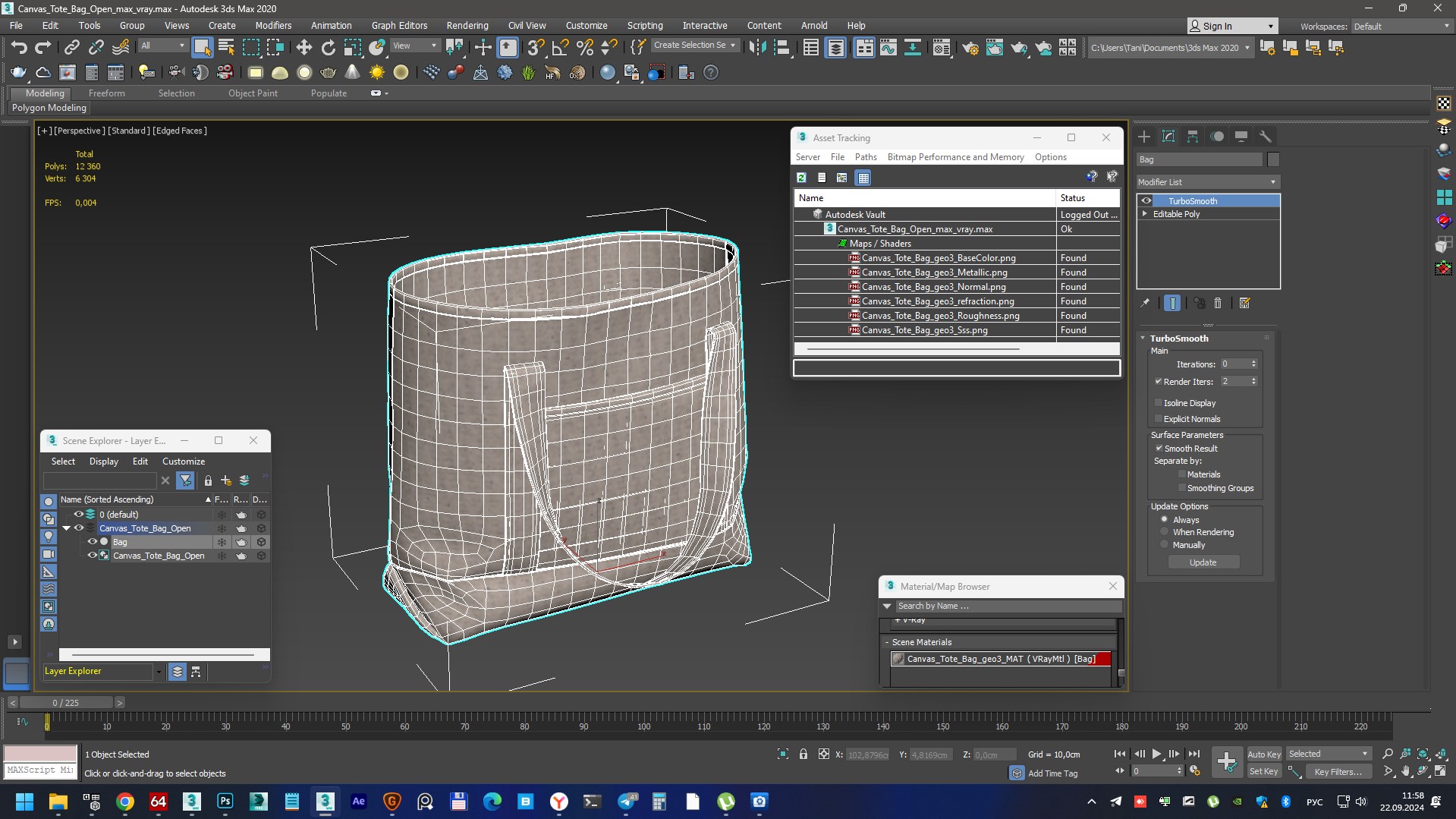Enable Separate by Smoothing Groups checkbox
Screen dimensions: 1456x819
(x=1181, y=488)
